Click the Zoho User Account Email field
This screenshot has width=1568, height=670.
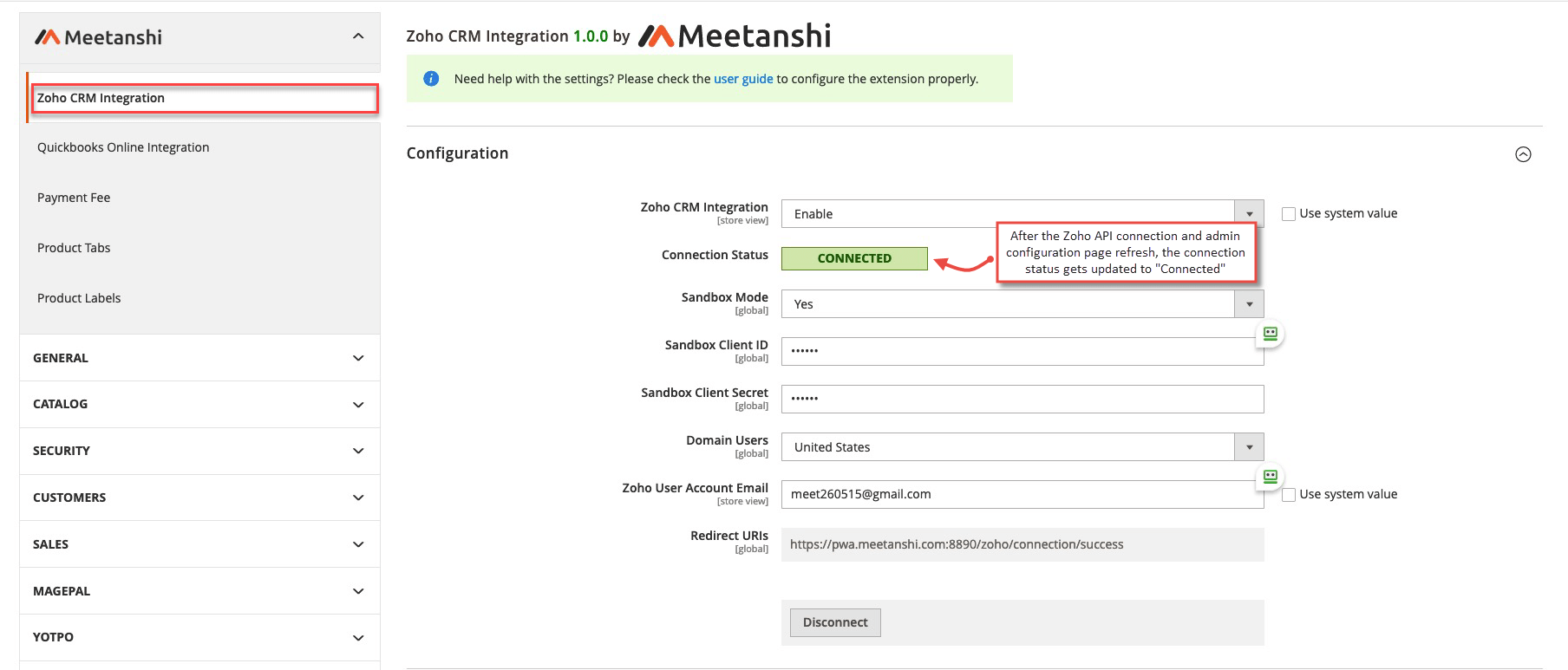(1022, 494)
